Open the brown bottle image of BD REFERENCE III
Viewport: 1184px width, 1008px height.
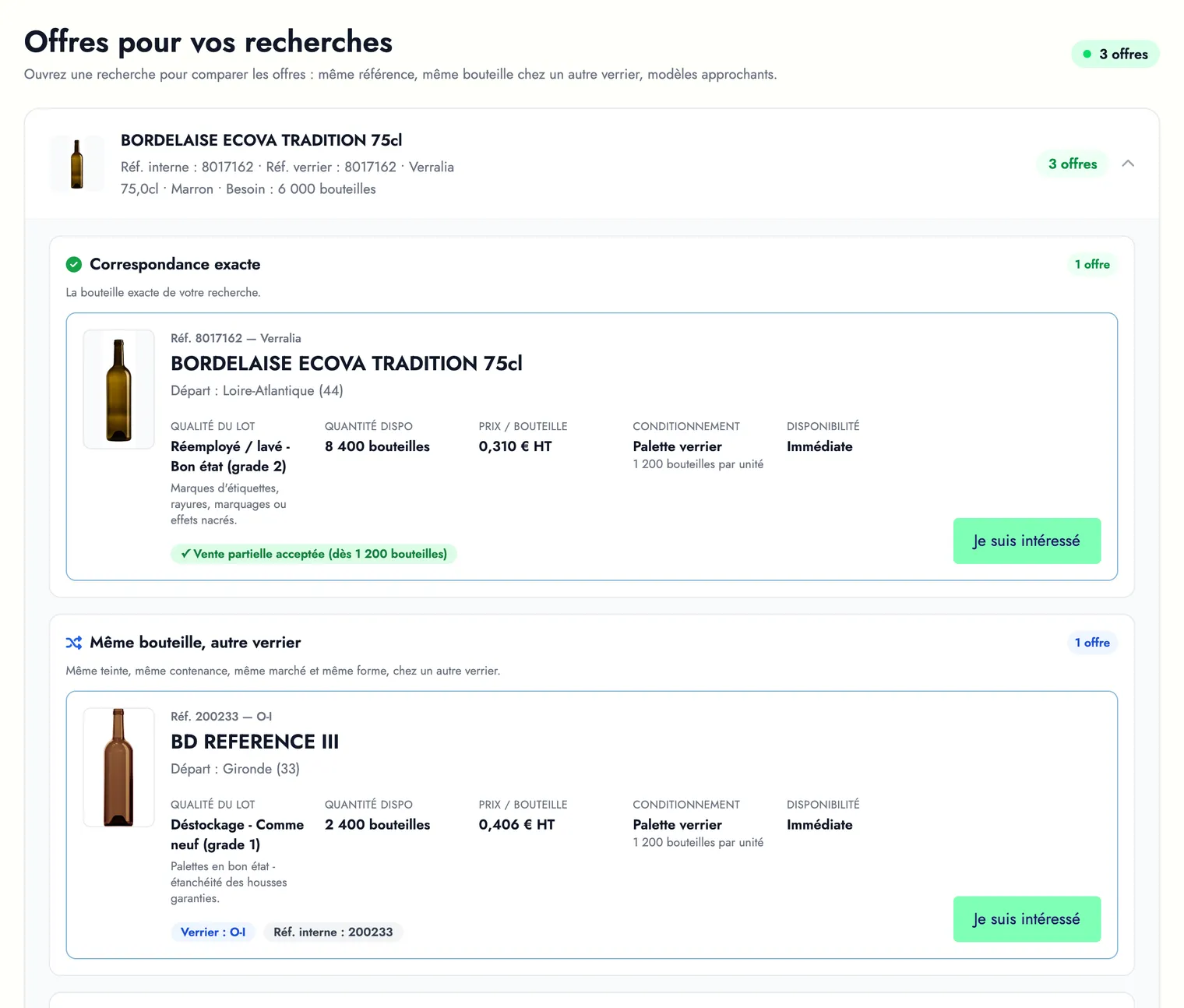coord(118,767)
